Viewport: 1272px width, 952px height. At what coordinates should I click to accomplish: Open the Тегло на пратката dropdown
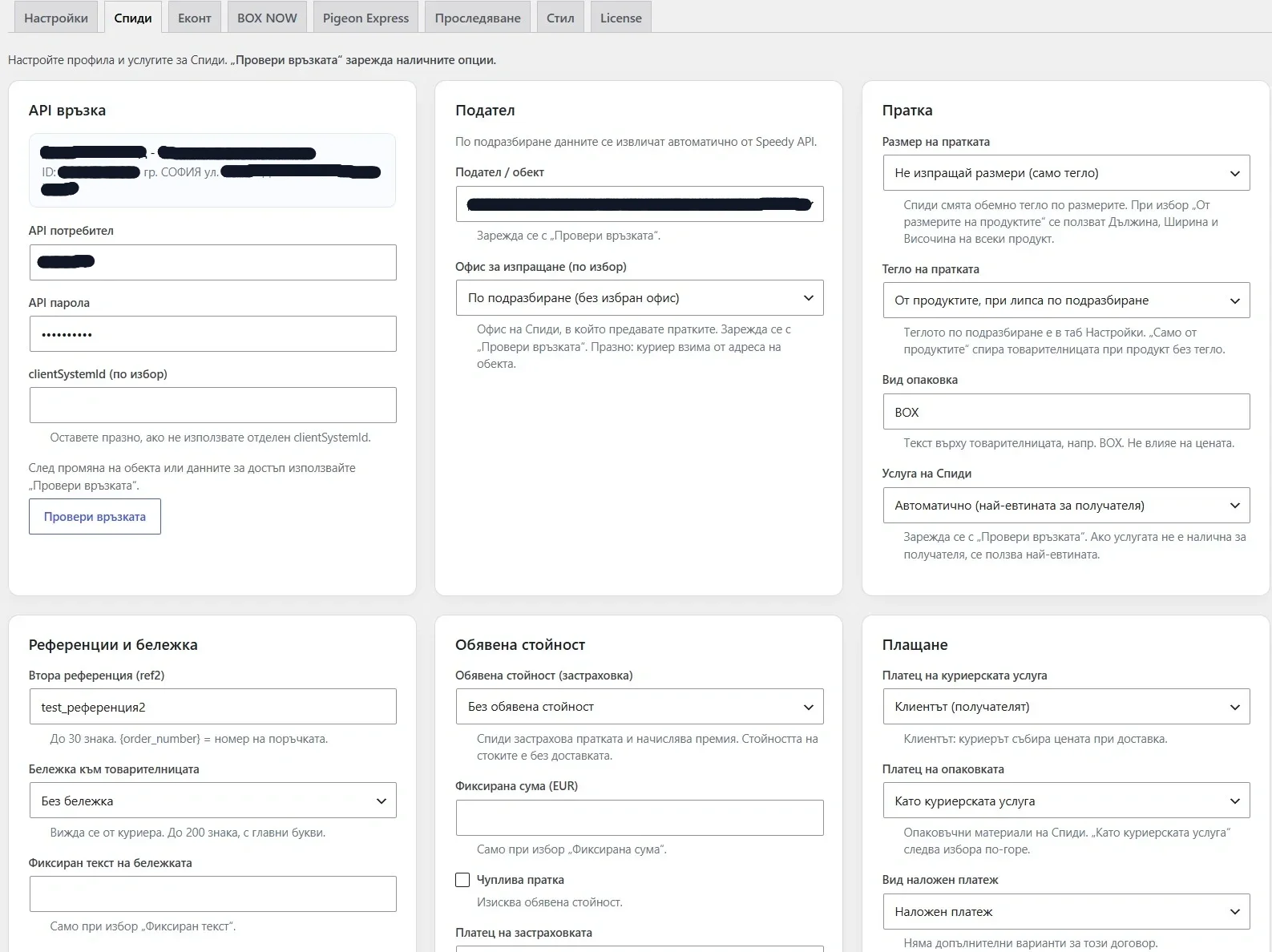(1066, 301)
